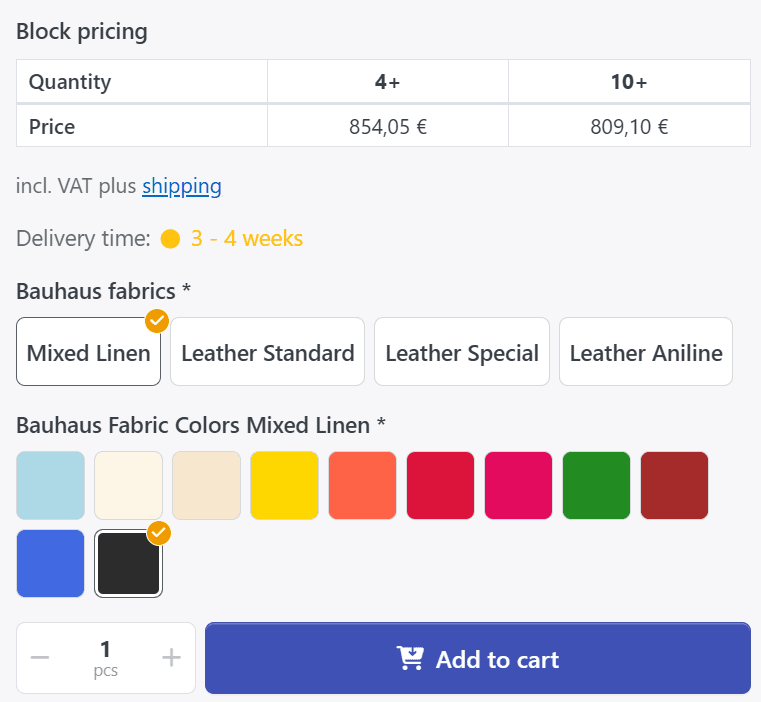Select the Mixed Linen fabric option
This screenshot has height=702, width=761.
point(88,352)
